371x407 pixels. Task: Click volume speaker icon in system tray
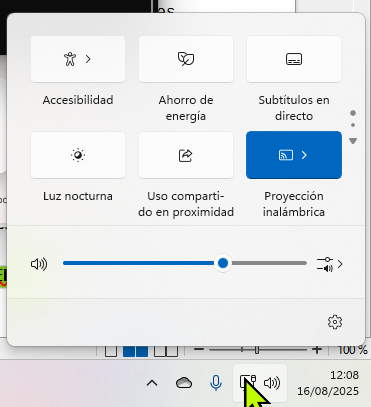(272, 383)
